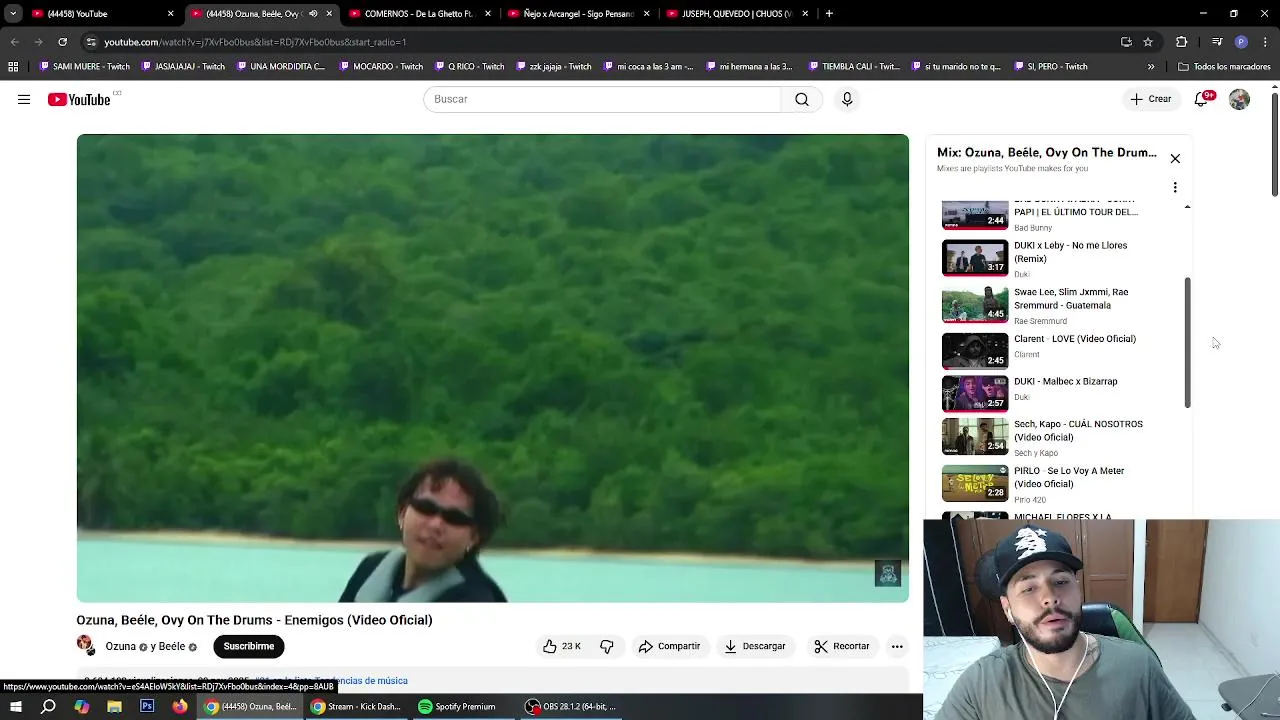The width and height of the screenshot is (1280, 720).
Task: Click the Guatemala video thumbnail
Action: [x=975, y=304]
